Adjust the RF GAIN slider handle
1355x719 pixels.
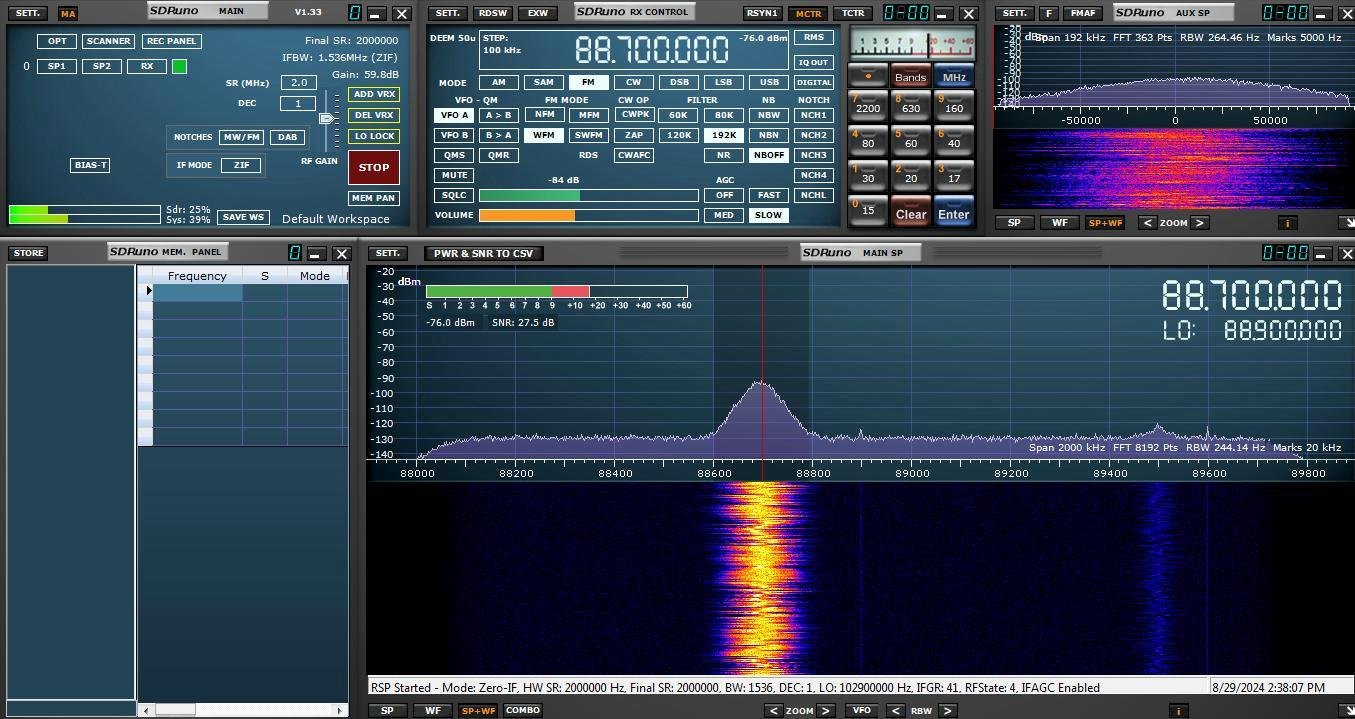coord(326,118)
